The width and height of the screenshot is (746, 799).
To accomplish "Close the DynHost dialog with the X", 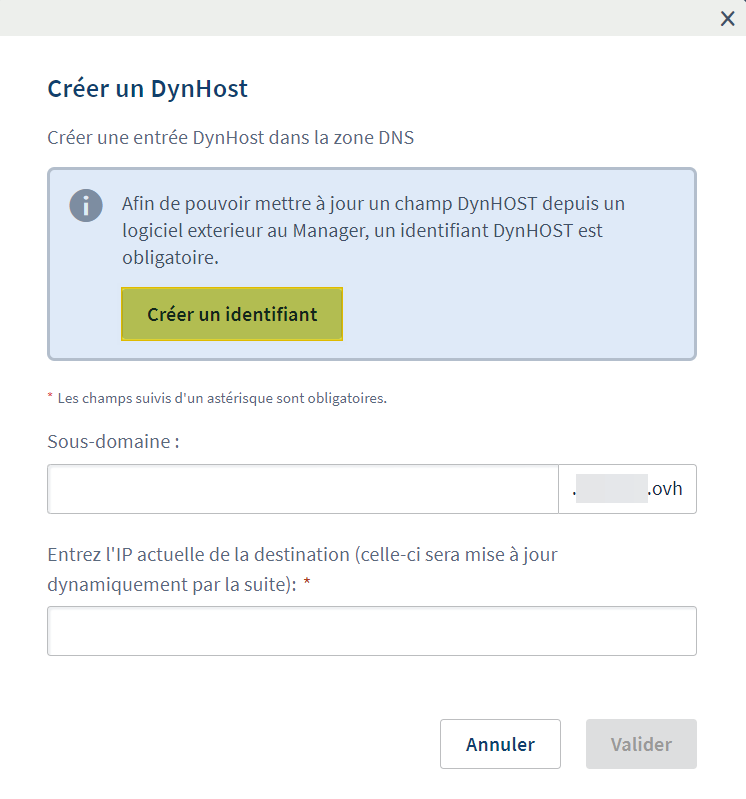I will [728, 18].
